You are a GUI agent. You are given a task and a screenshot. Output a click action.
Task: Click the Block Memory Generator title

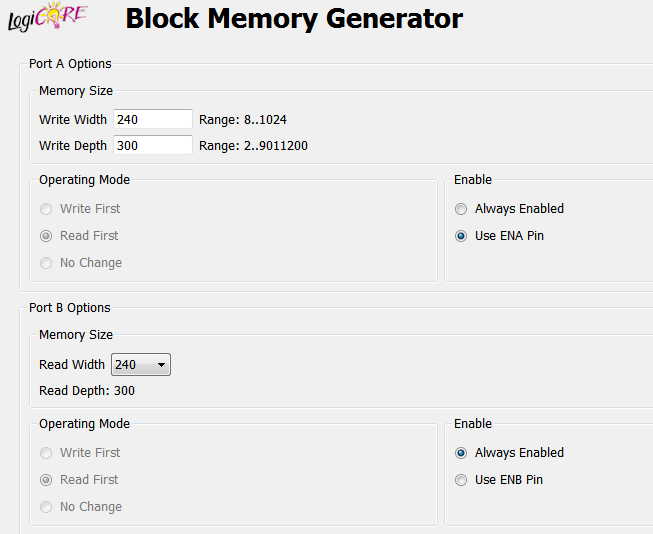tap(294, 18)
